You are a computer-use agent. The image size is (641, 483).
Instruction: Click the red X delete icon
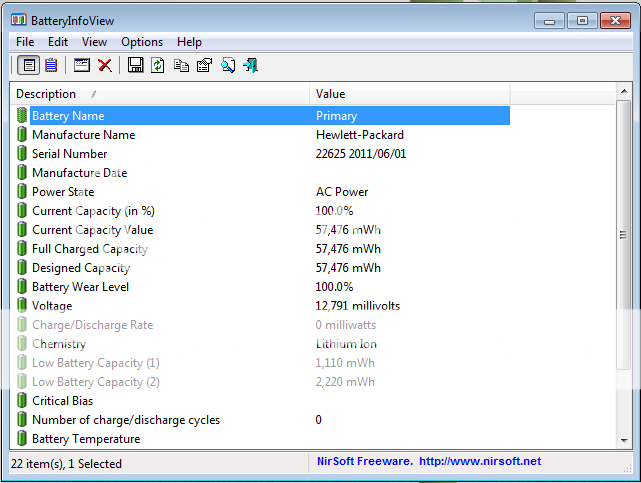pyautogui.click(x=105, y=65)
